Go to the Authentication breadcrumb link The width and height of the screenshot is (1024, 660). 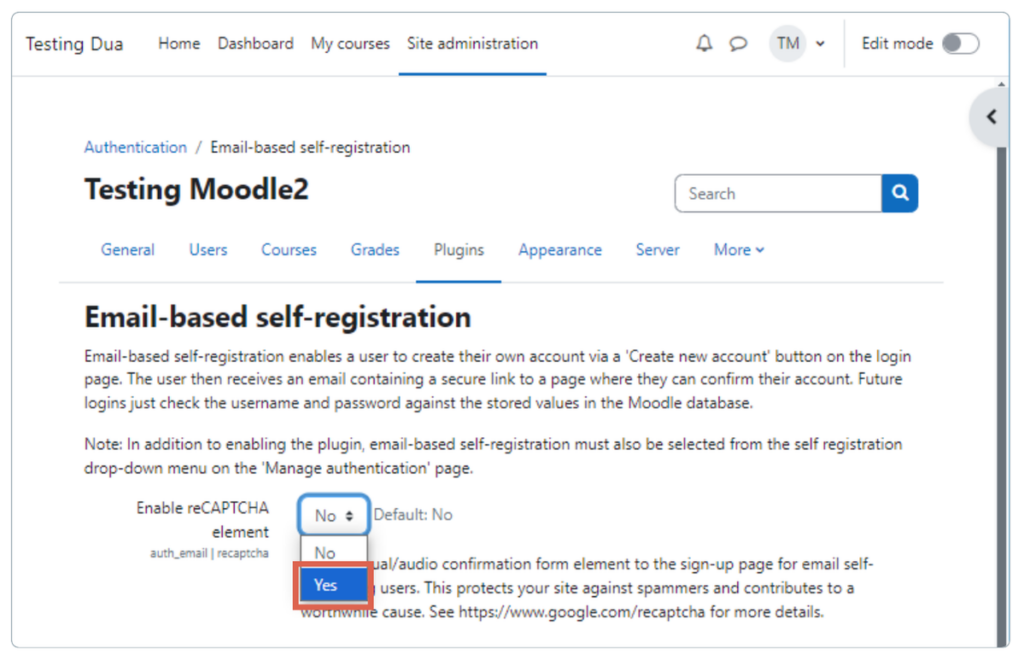point(135,147)
